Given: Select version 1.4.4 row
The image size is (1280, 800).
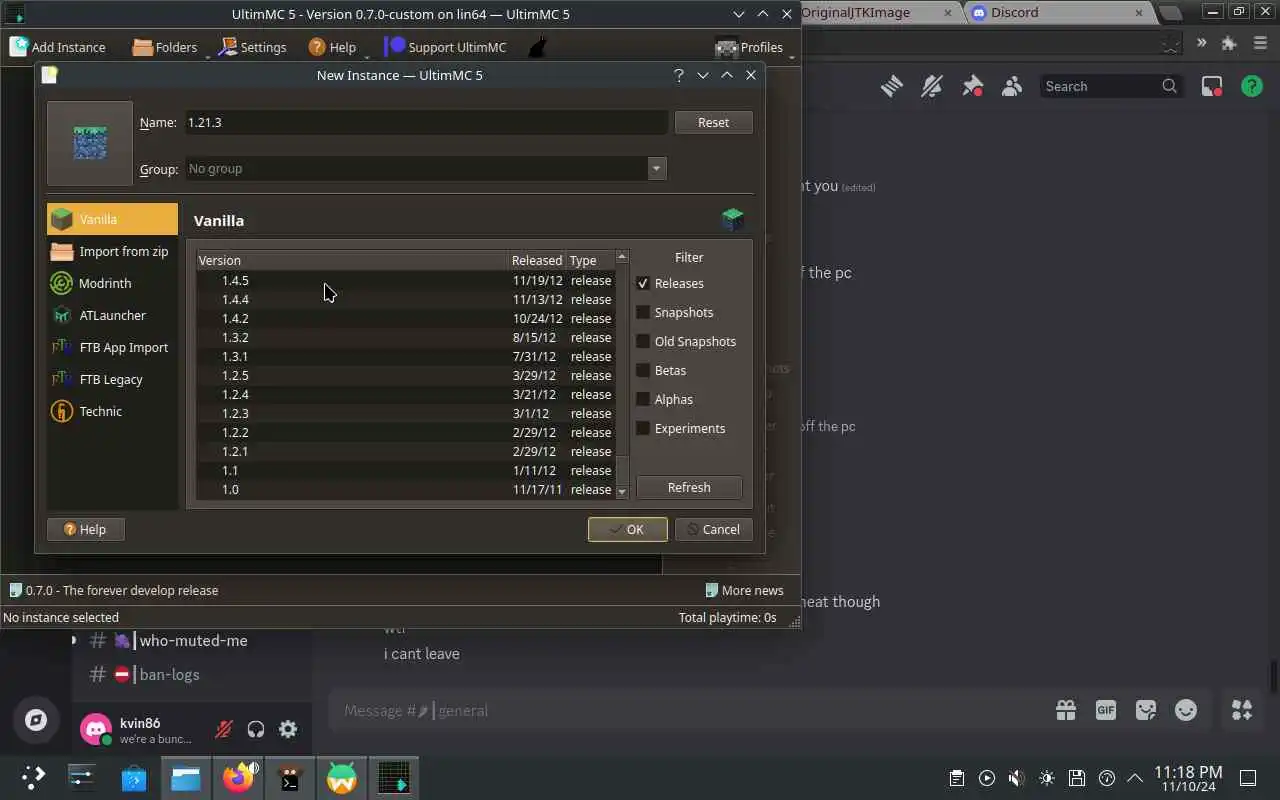Looking at the screenshot, I should [405, 299].
